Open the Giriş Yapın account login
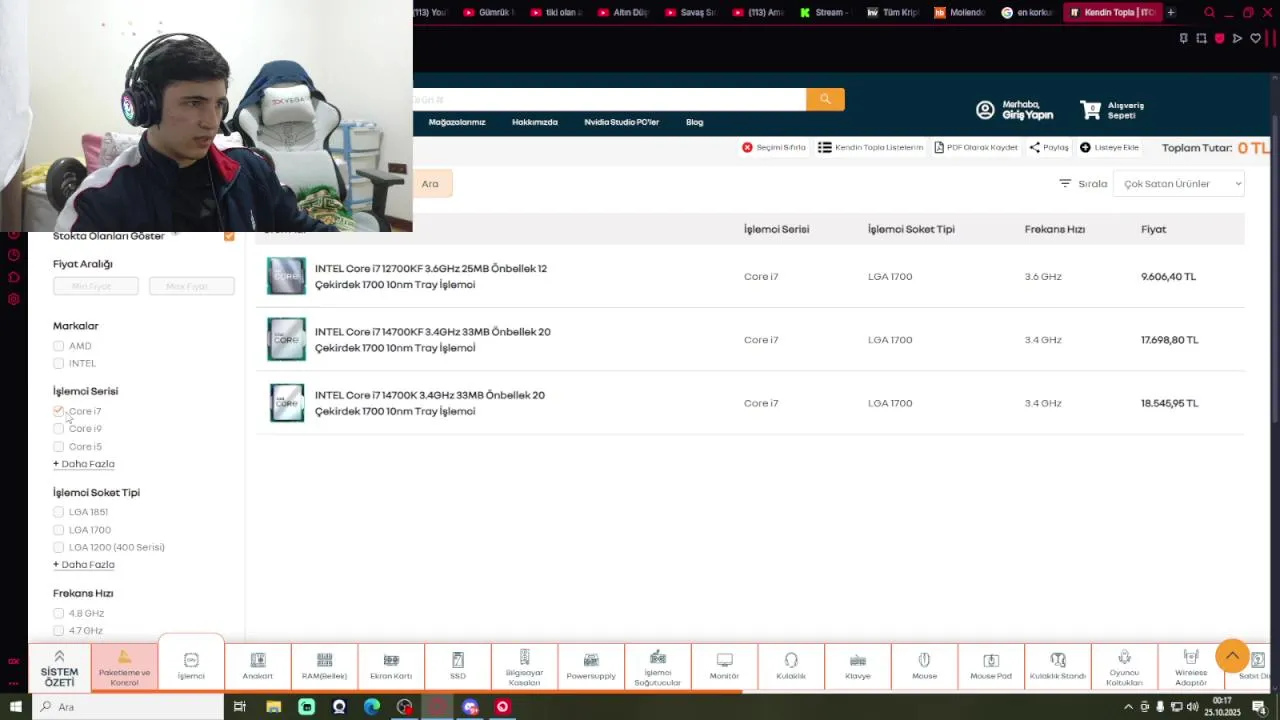This screenshot has height=720, width=1280. [1015, 110]
